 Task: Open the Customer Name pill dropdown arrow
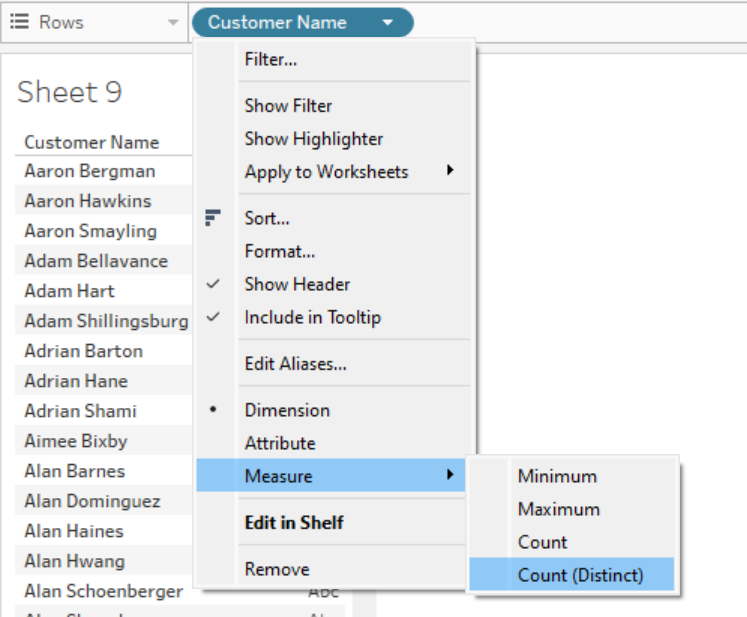(x=388, y=22)
